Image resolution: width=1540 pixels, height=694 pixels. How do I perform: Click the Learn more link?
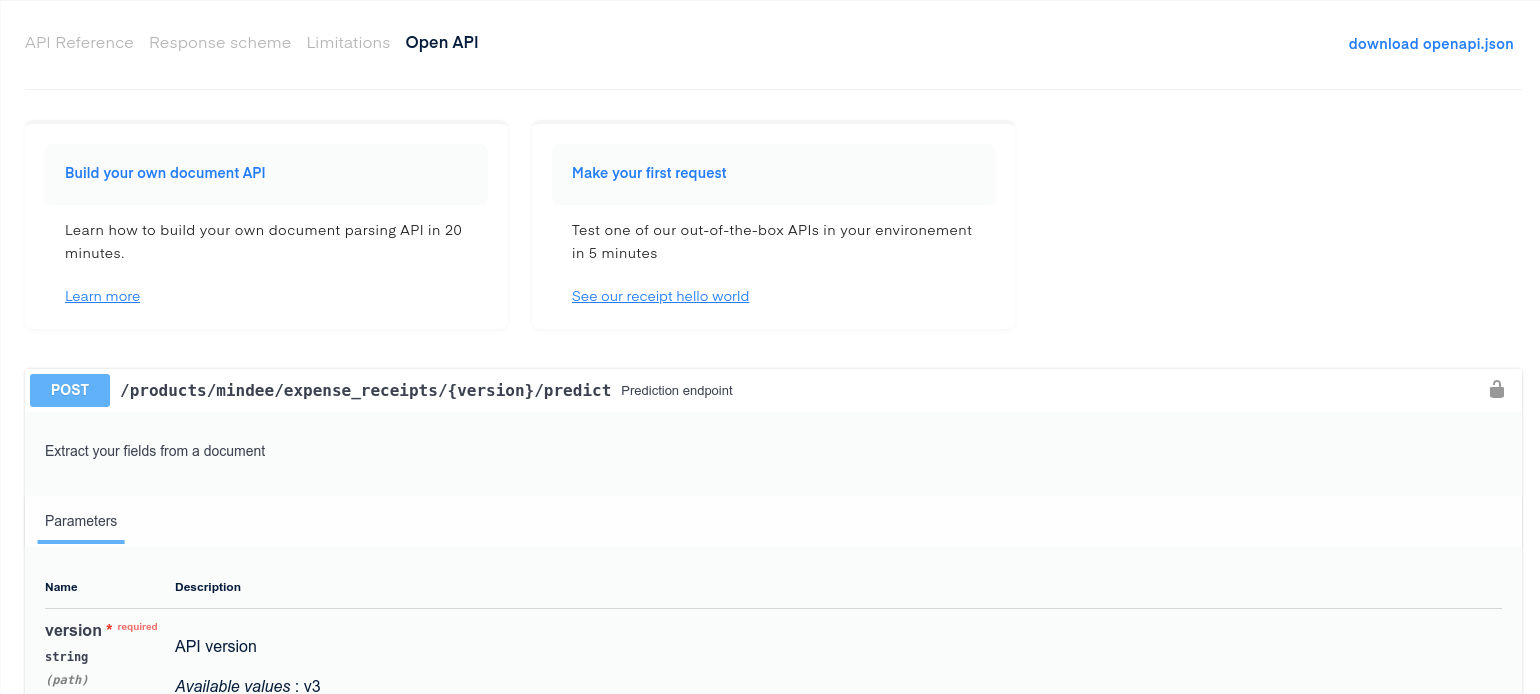pyautogui.click(x=102, y=296)
